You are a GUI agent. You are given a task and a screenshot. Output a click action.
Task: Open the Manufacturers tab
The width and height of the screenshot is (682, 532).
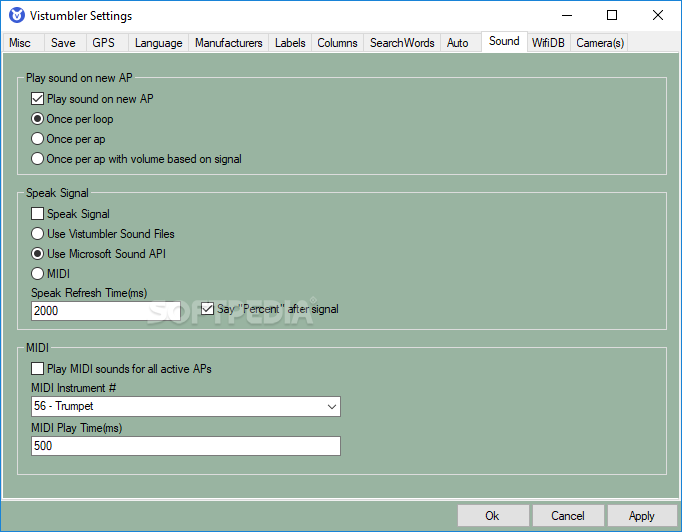[x=228, y=43]
